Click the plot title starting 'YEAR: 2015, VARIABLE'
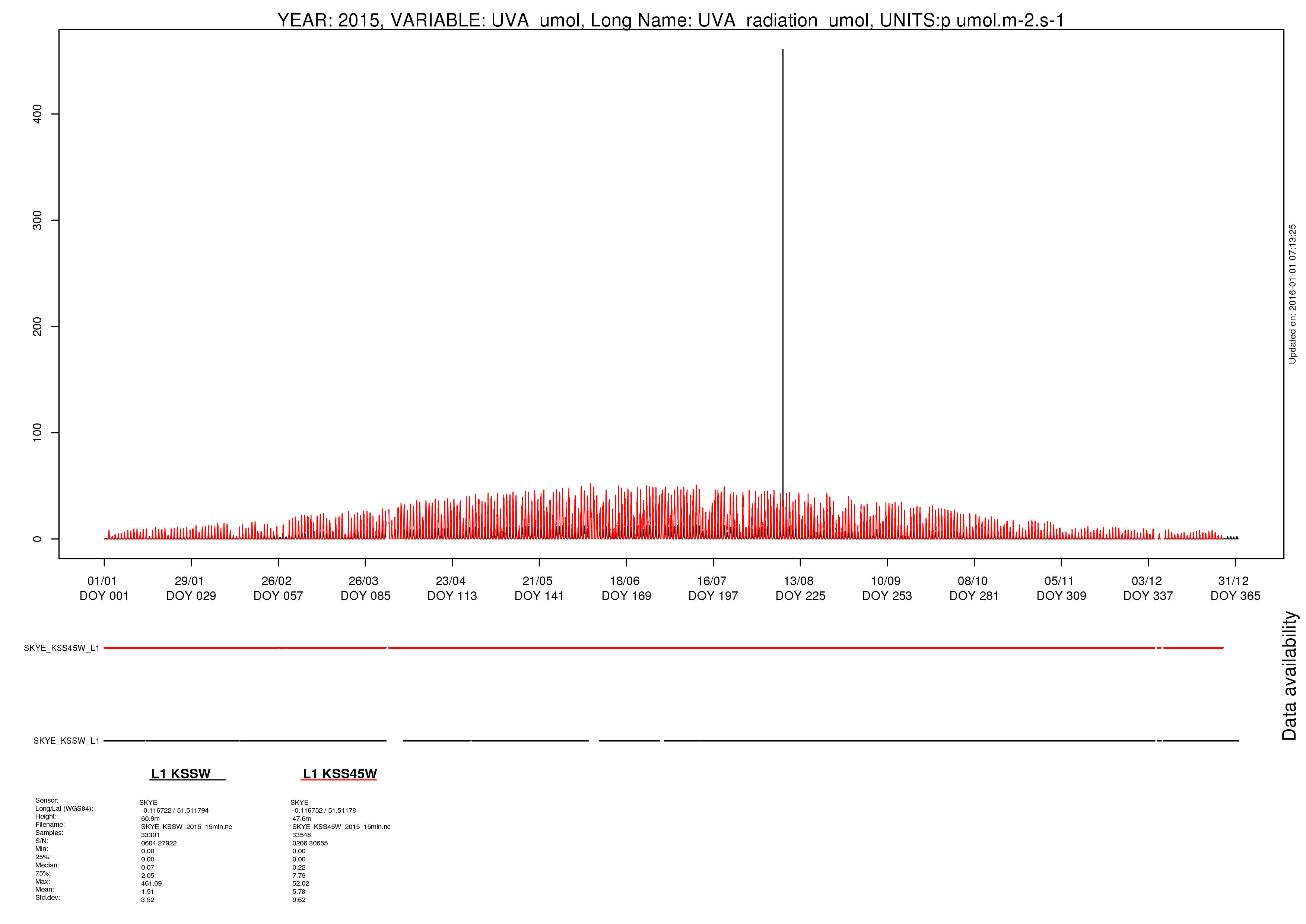 (671, 20)
